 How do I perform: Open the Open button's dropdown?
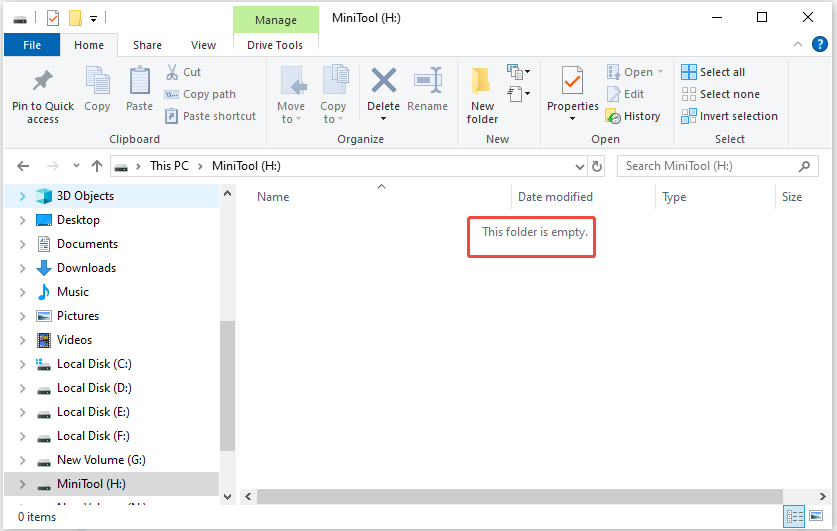pos(661,72)
